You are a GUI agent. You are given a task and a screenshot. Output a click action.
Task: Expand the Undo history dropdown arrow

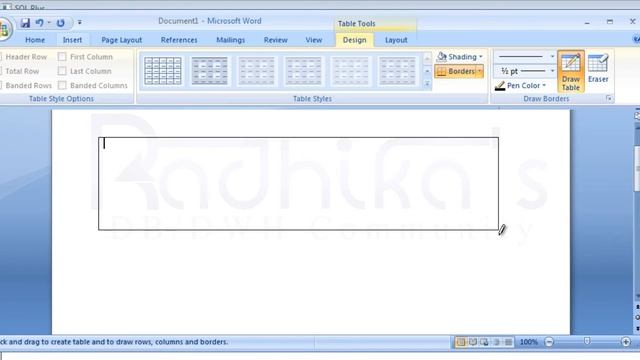(49, 23)
